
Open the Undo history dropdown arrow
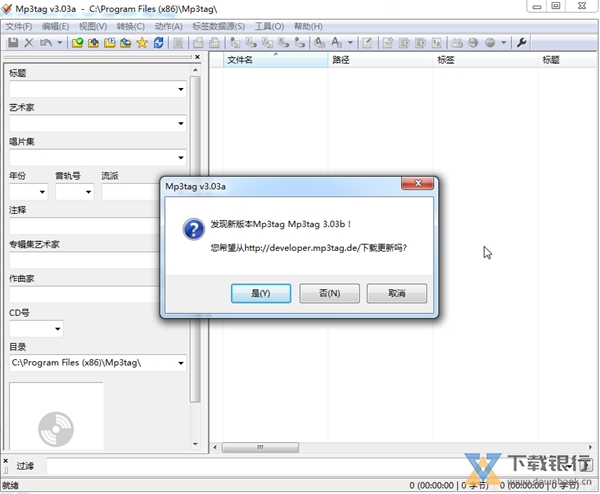(x=60, y=42)
